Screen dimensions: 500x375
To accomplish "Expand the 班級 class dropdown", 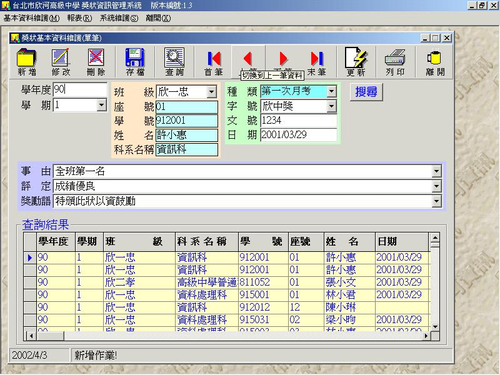I will [x=211, y=91].
